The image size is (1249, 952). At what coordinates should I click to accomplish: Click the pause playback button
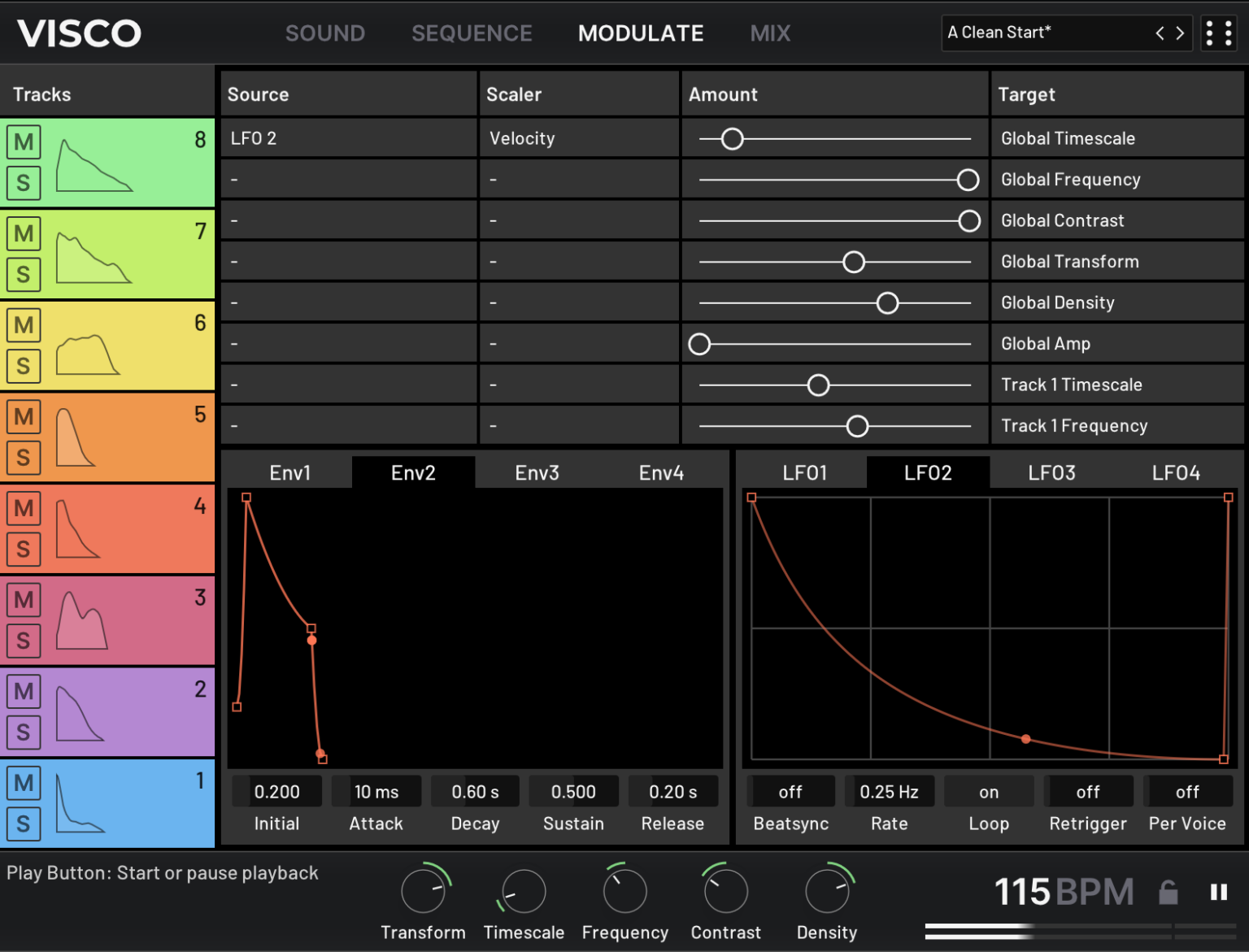[1218, 893]
